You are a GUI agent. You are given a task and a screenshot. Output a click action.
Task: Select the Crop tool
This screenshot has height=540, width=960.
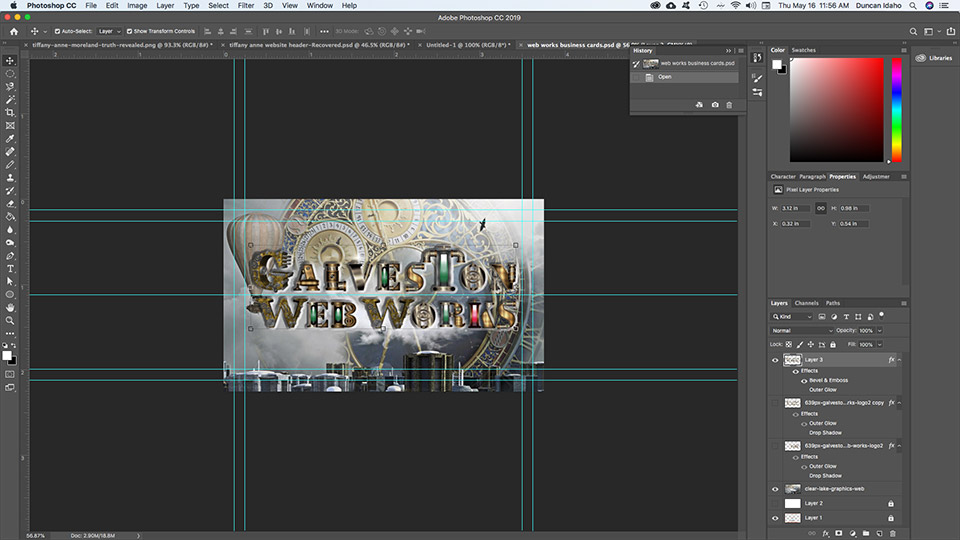click(x=10, y=113)
